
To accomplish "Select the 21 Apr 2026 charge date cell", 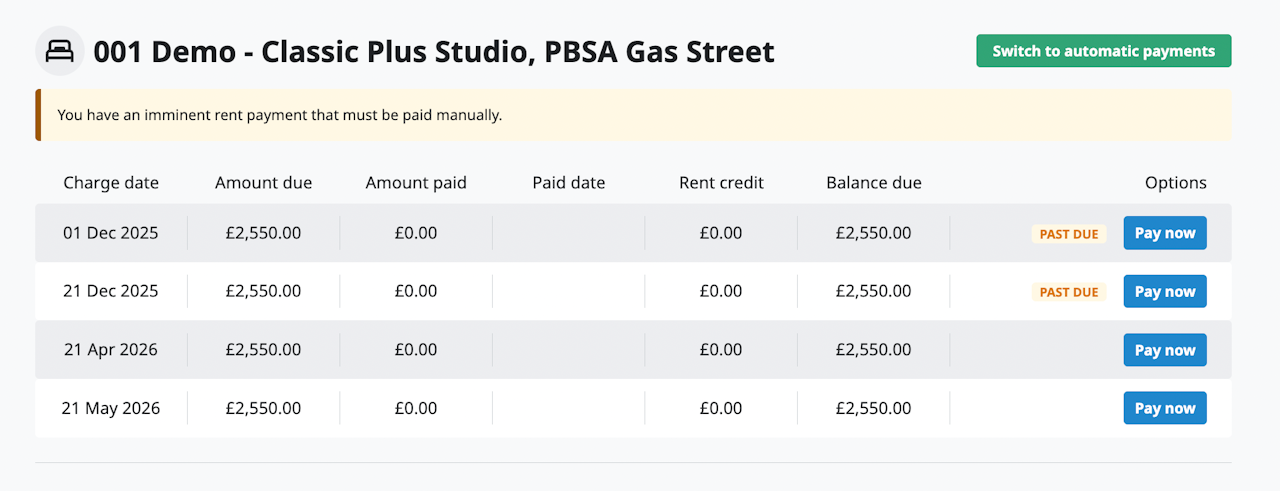I will [x=111, y=350].
